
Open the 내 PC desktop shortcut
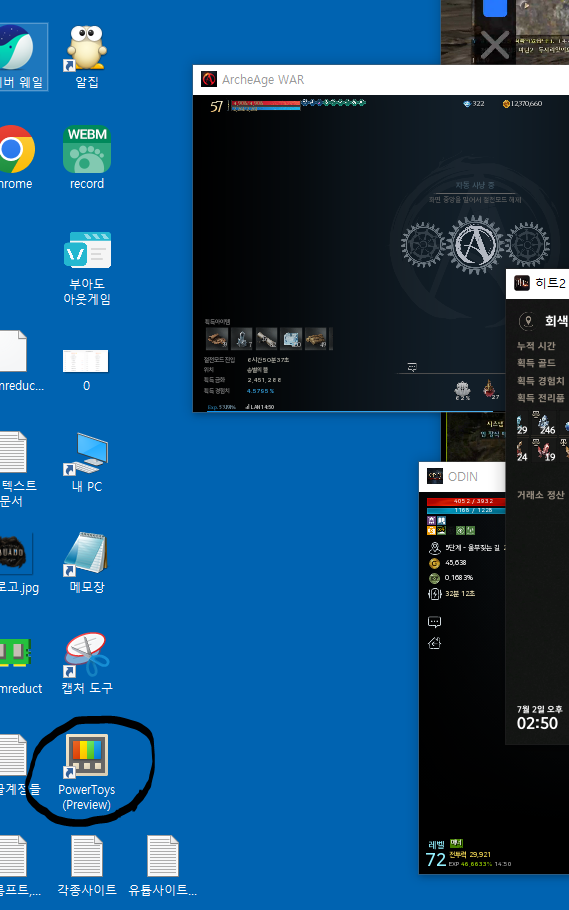(87, 463)
